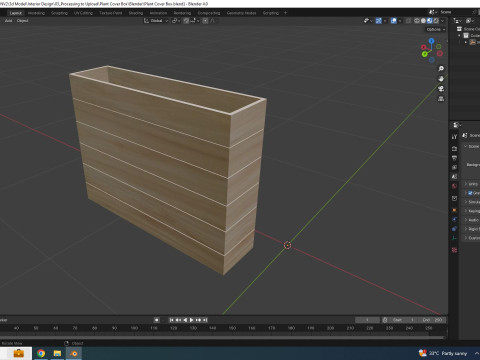Click the zoom magnifier viewport button

[x=441, y=68]
